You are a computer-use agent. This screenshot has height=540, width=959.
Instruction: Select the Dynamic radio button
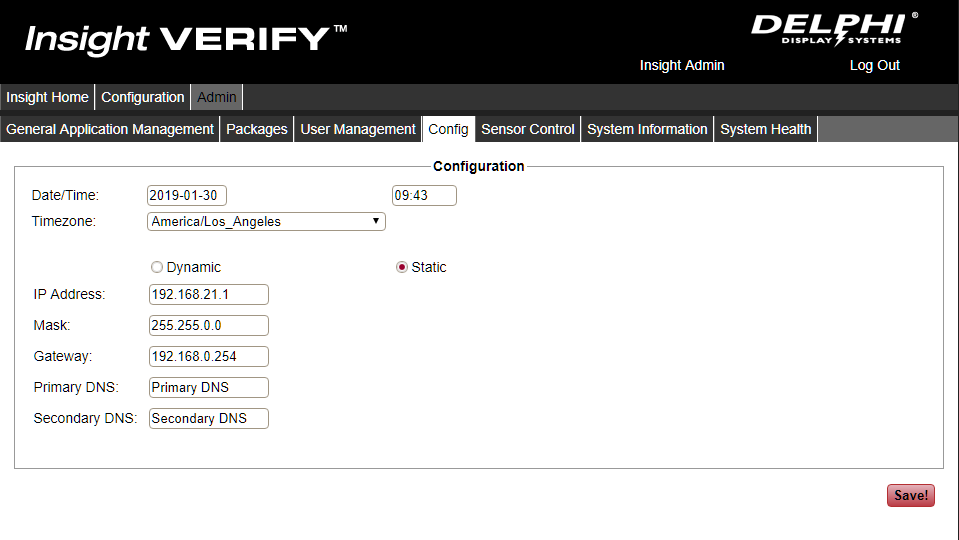tap(156, 267)
